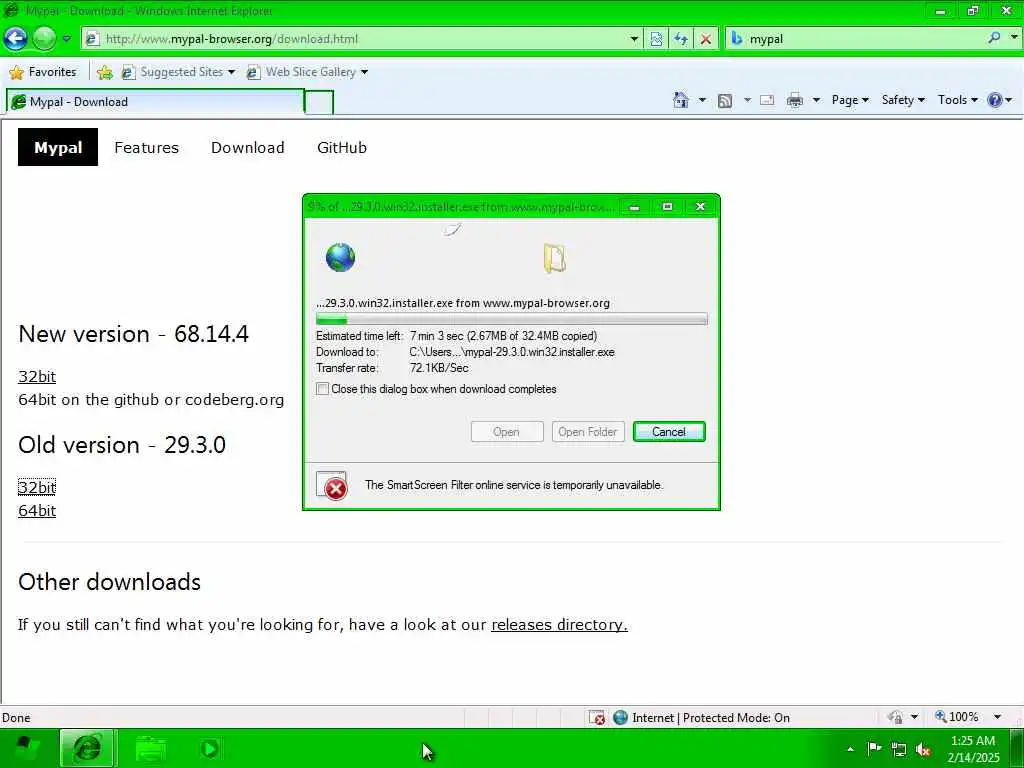Toggle the Compatibility View icon
Viewport: 1024px width, 768px height.
pos(656,39)
